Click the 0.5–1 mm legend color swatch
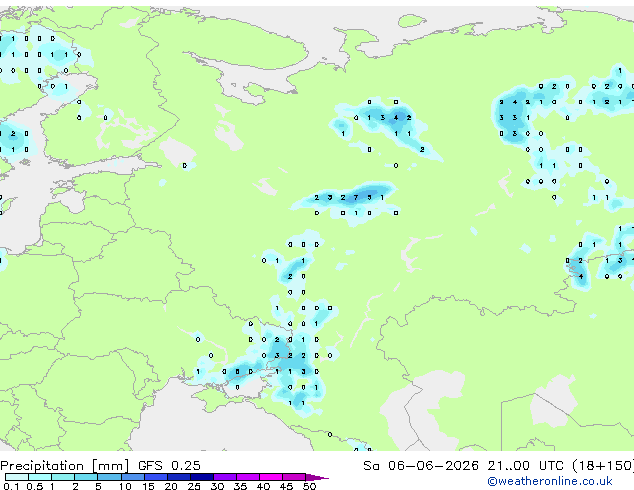The image size is (634, 490). 40,477
